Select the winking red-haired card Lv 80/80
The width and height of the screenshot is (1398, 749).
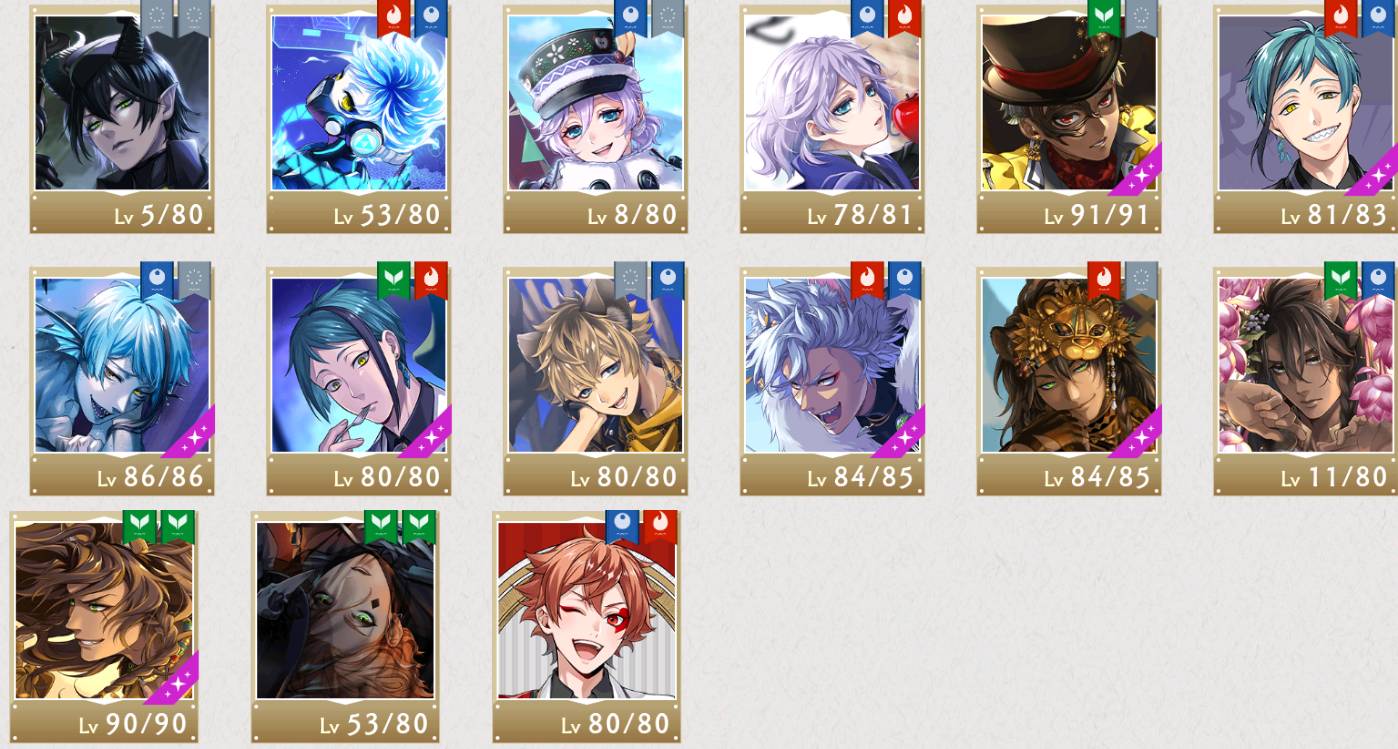588,627
